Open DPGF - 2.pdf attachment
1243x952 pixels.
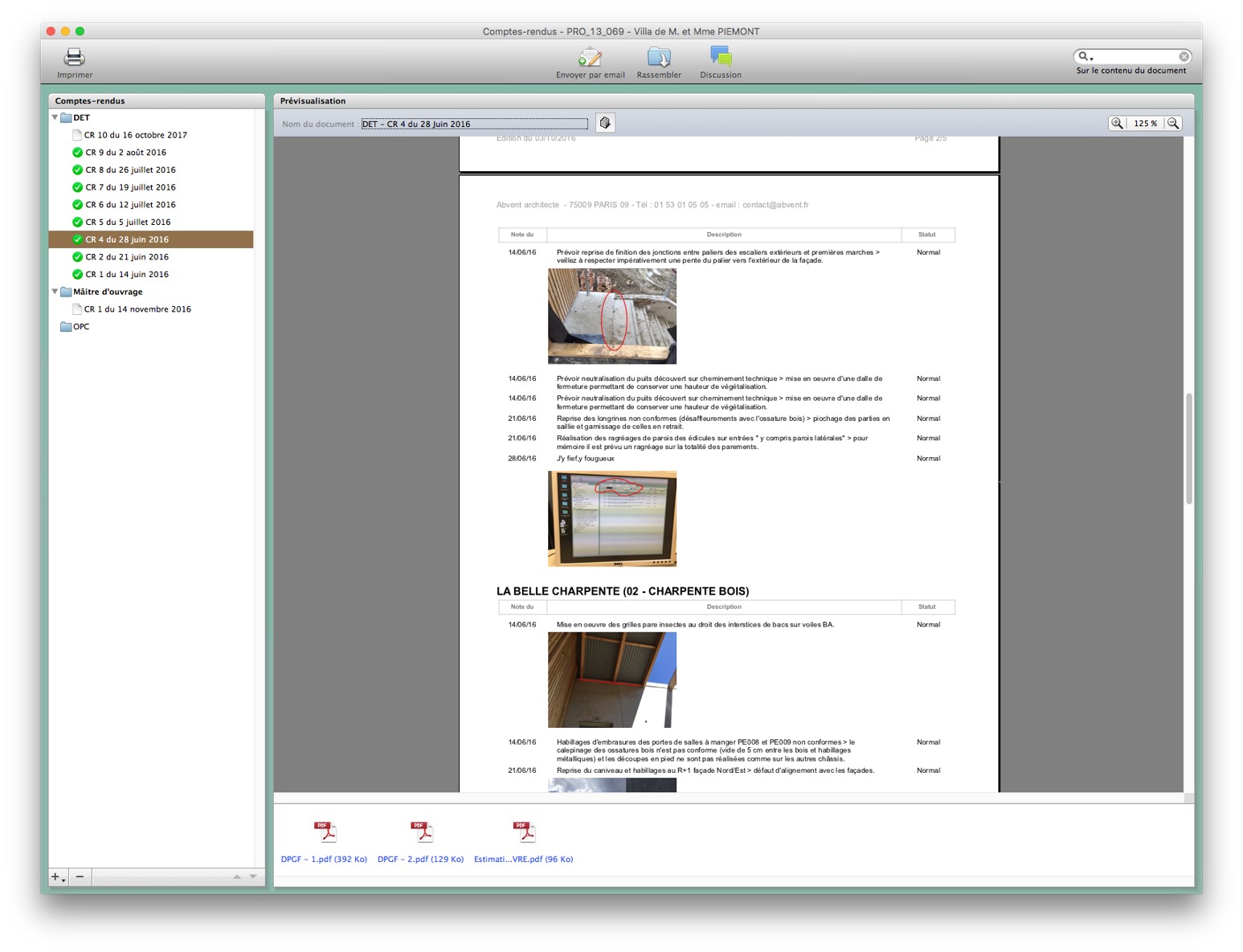point(420,860)
